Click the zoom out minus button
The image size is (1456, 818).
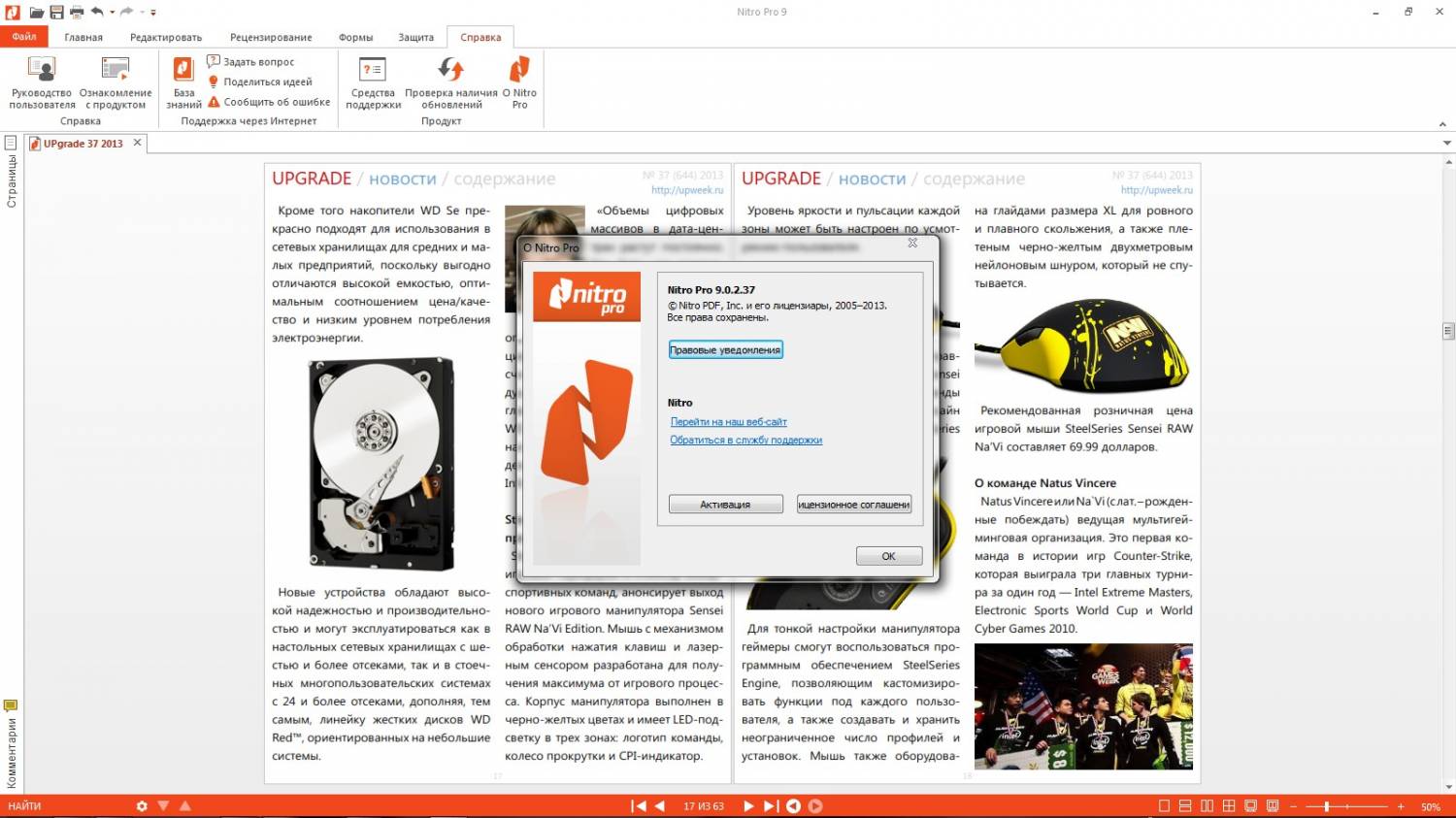click(1293, 806)
